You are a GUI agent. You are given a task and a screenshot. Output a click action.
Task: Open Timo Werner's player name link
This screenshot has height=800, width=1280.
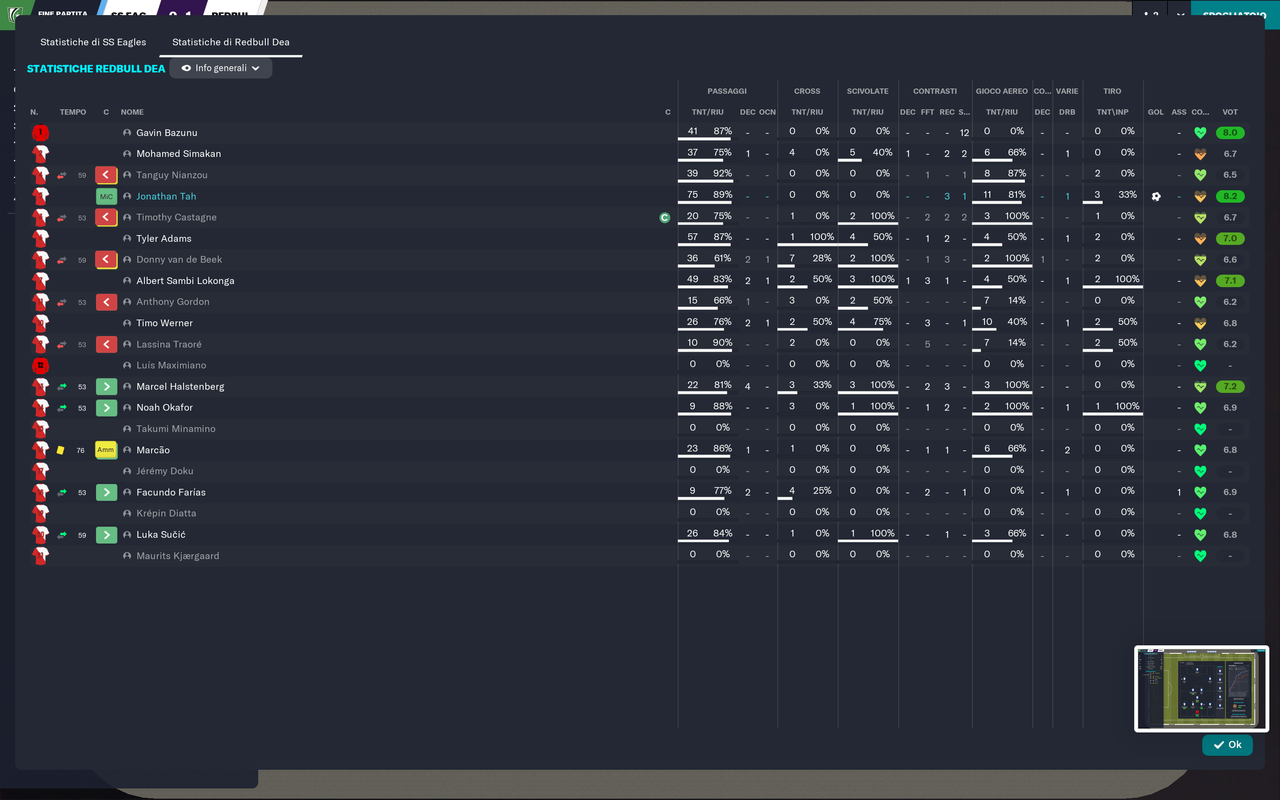[x=164, y=323]
